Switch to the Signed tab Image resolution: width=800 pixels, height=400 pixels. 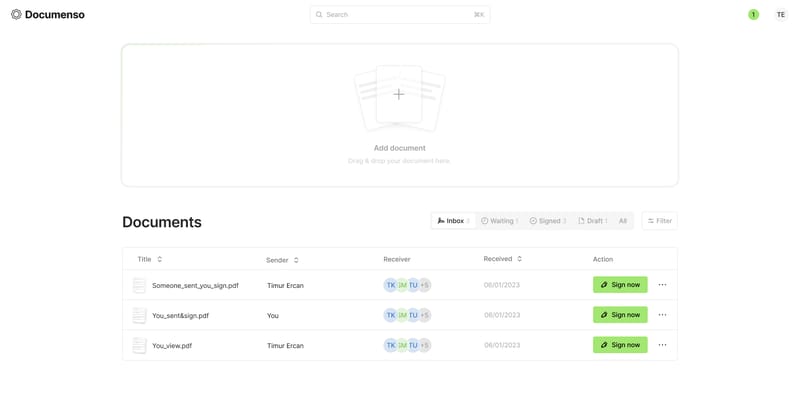tap(548, 221)
